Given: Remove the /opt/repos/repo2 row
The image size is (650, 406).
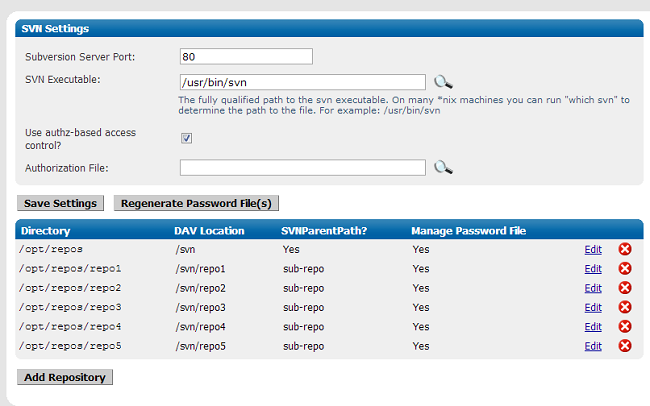Looking at the screenshot, I should 625,288.
